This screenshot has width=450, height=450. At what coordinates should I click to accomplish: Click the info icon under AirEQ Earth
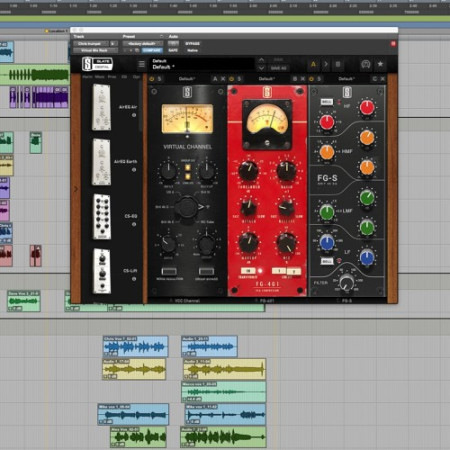[x=134, y=170]
